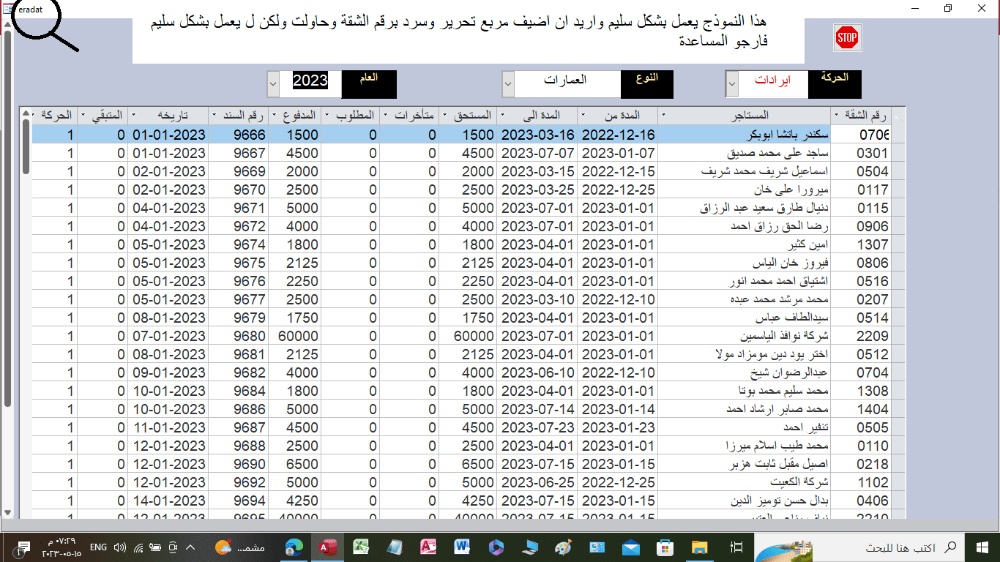Viewport: 1000px width, 562px height.
Task: Click the Windows search box on the taskbar
Action: coord(858,547)
